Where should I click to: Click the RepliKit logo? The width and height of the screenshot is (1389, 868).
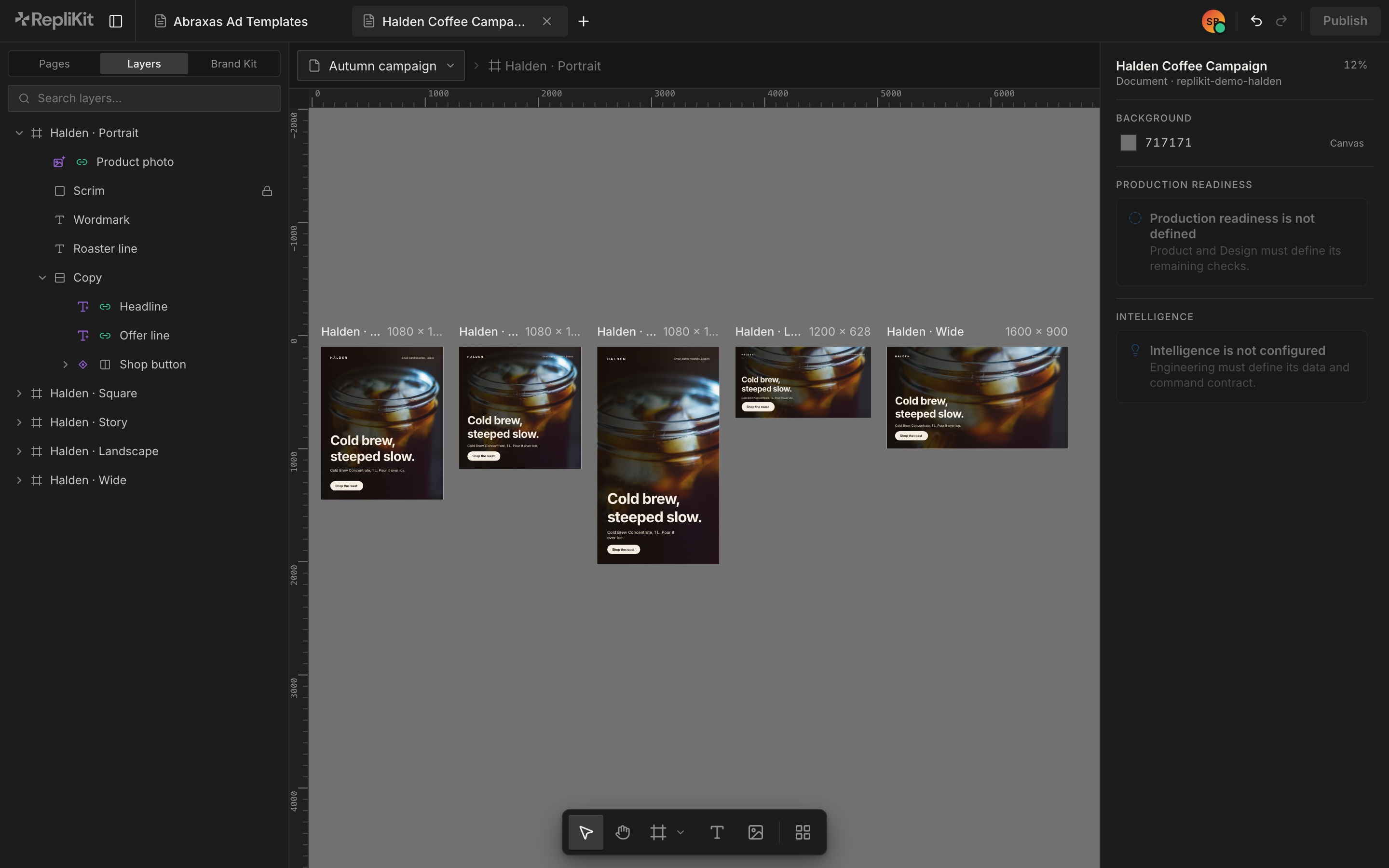tap(54, 20)
